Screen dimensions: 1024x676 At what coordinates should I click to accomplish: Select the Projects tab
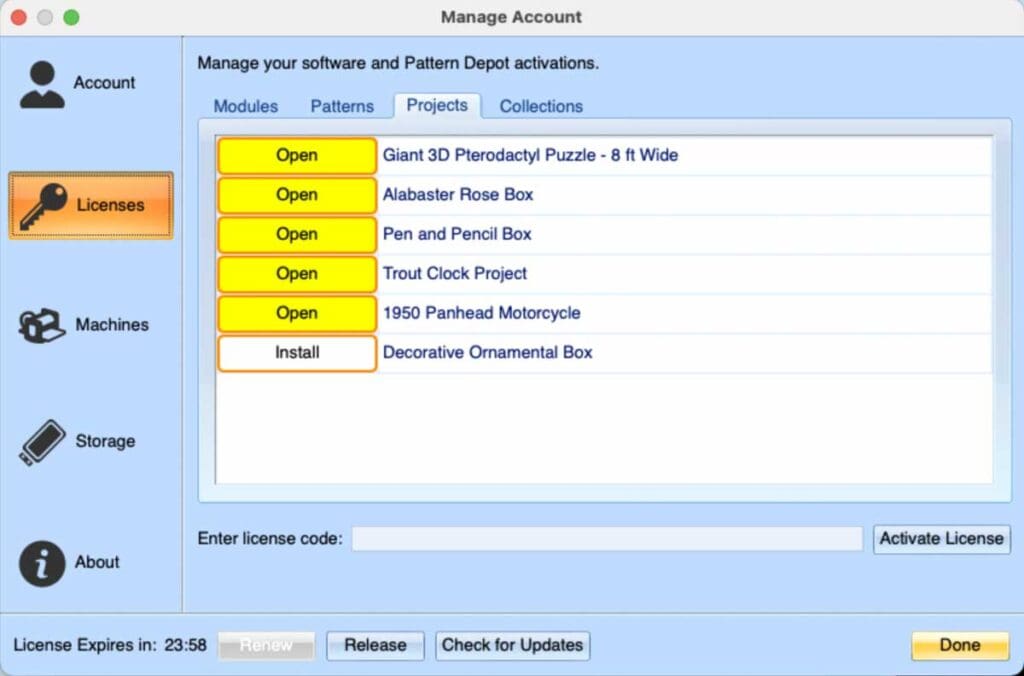437,105
